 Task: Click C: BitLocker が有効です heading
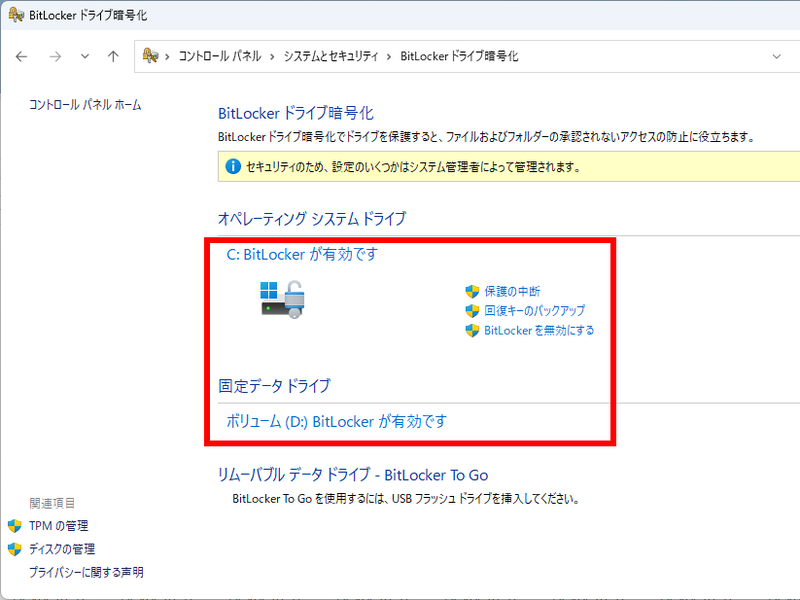[302, 254]
